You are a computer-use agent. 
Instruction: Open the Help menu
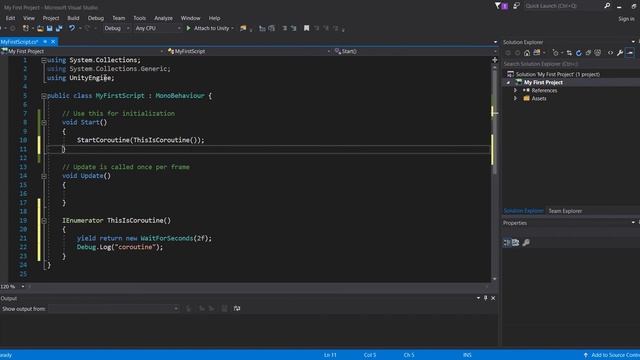coord(214,18)
